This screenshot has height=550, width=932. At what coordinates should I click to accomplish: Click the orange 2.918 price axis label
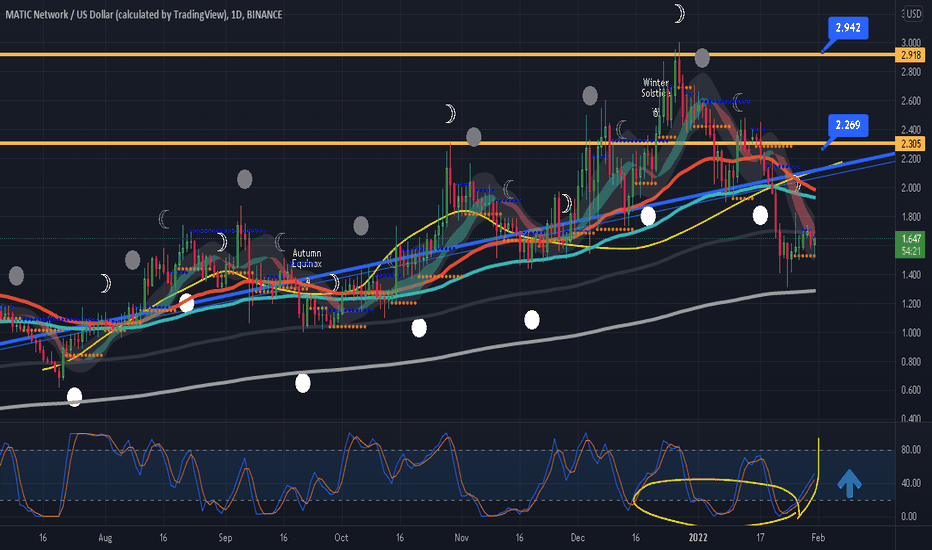(911, 55)
